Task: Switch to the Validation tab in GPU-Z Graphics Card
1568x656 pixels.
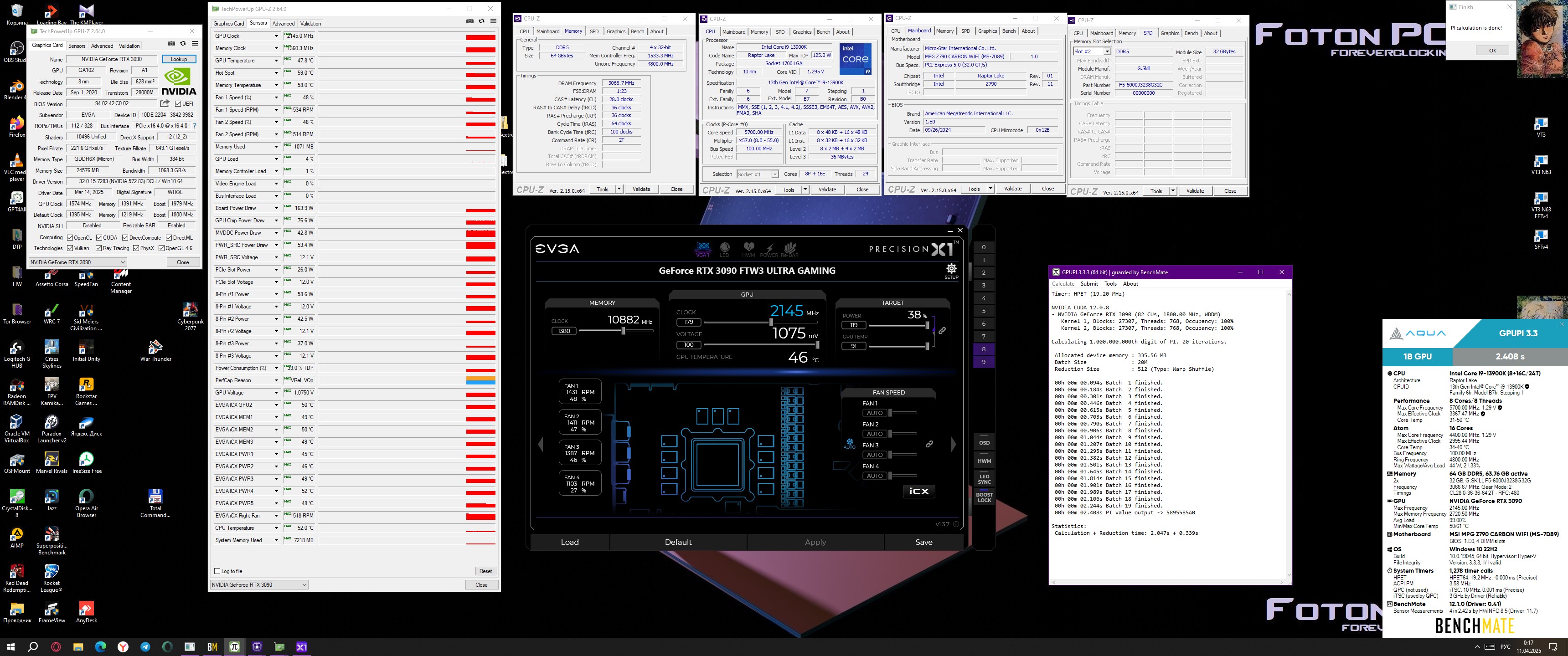Action: point(129,46)
